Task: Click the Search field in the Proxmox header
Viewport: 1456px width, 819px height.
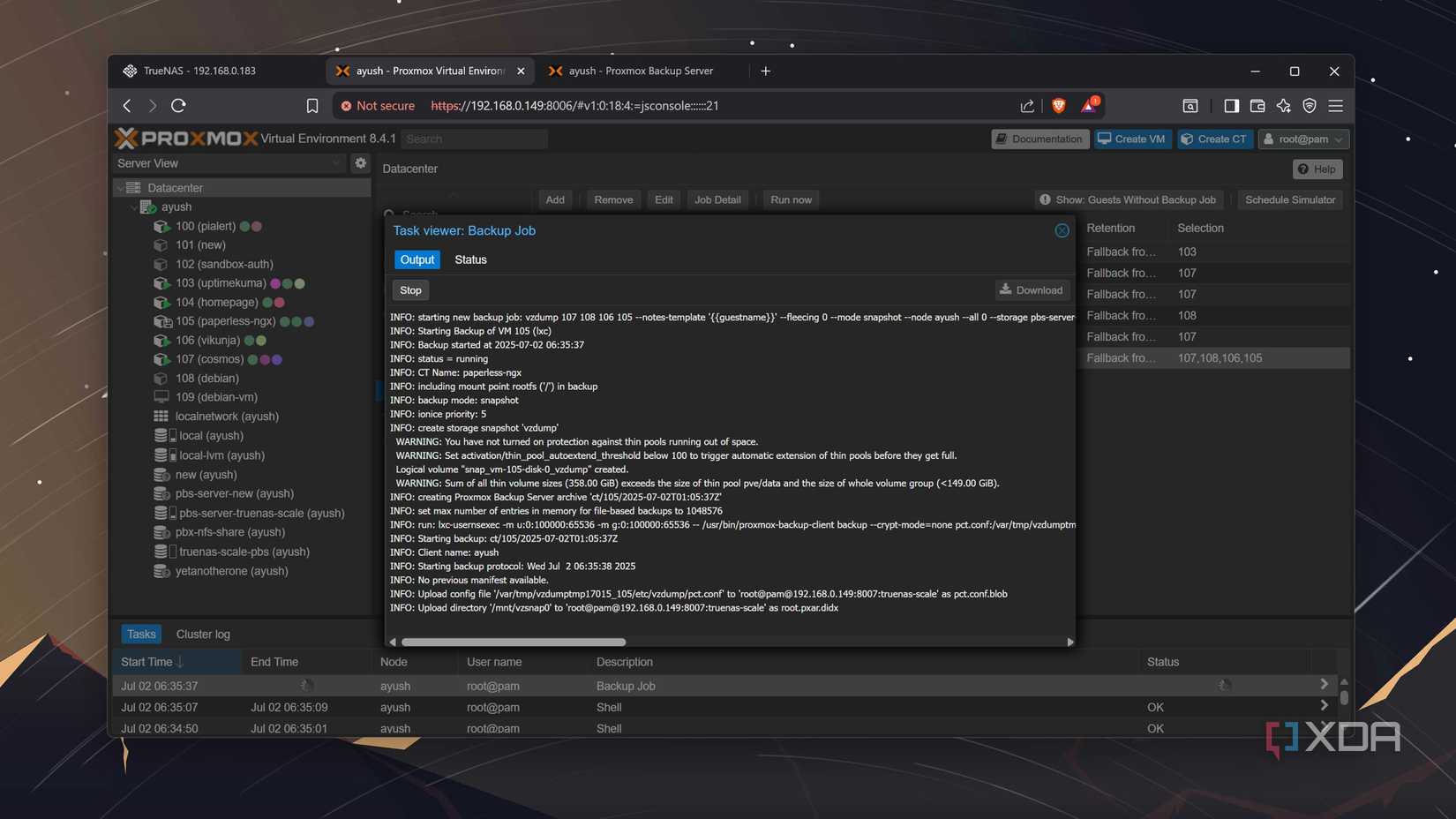Action: [x=474, y=139]
